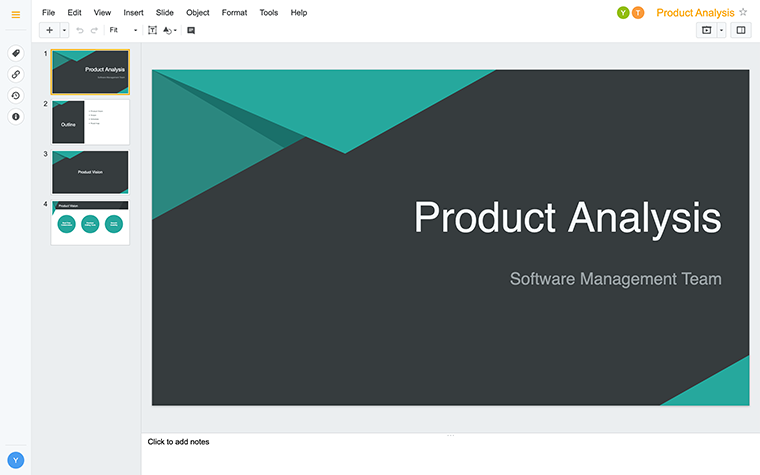Open the Fit zoom dropdown

tap(123, 31)
